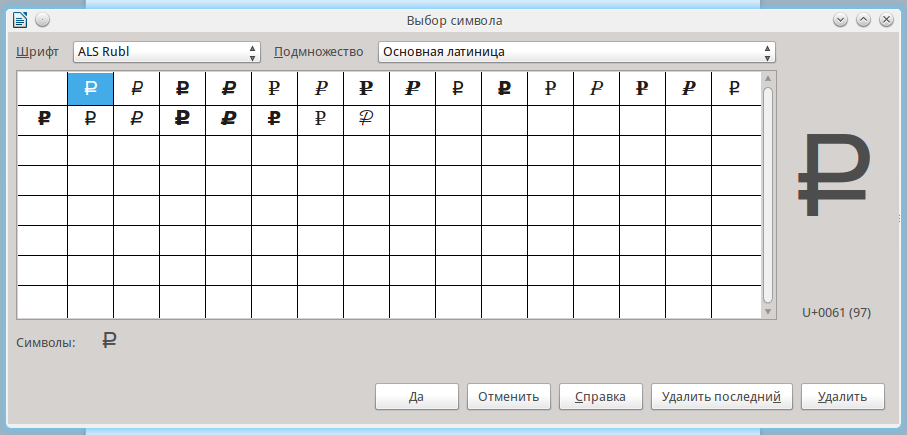The height and width of the screenshot is (435, 907).
Task: Expand the Подмножество subset dropdown
Action: tap(576, 52)
